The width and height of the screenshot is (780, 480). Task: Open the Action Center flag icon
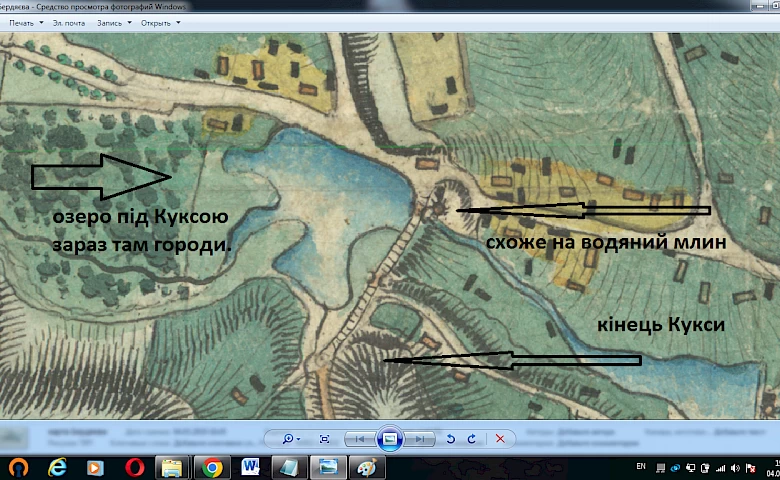(x=751, y=468)
